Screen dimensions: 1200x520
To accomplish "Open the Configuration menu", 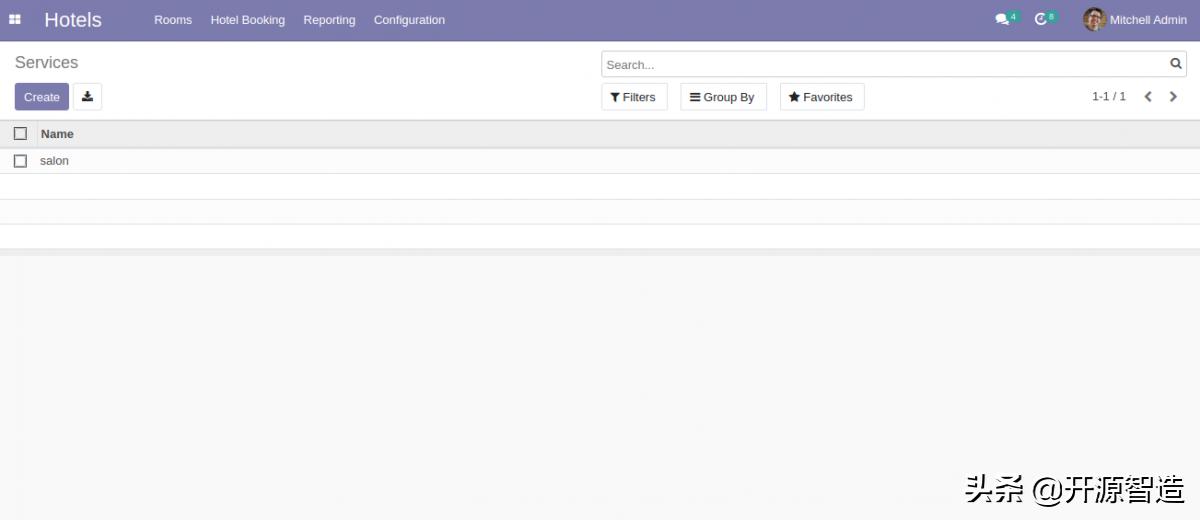I will click(x=409, y=20).
